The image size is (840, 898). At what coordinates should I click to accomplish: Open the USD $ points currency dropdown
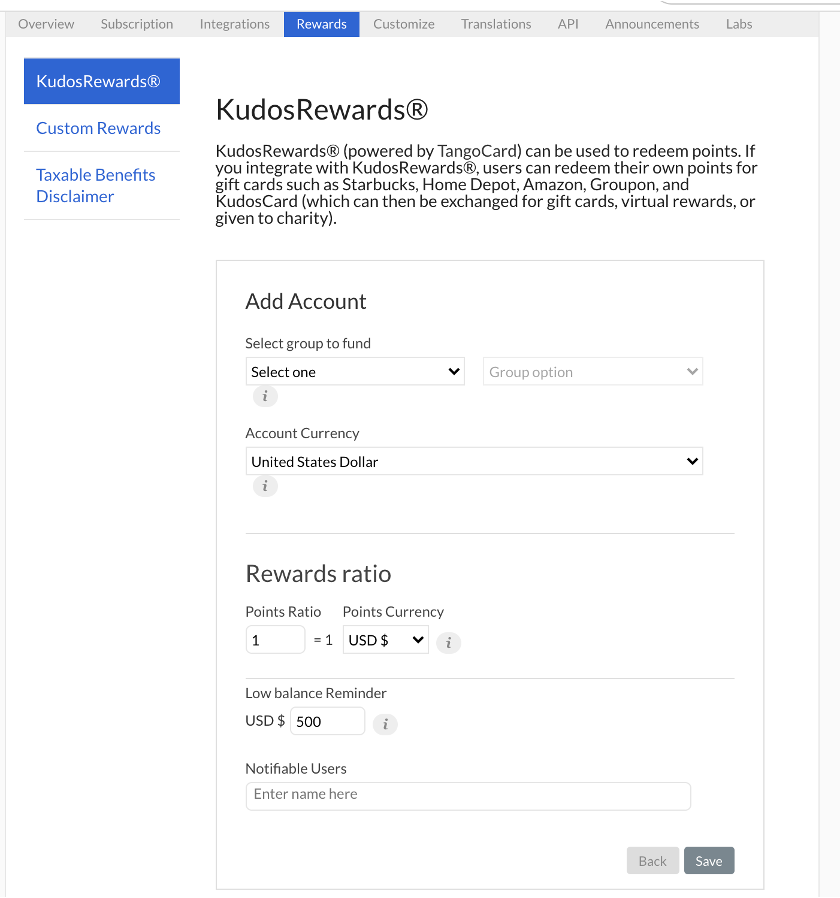point(385,640)
